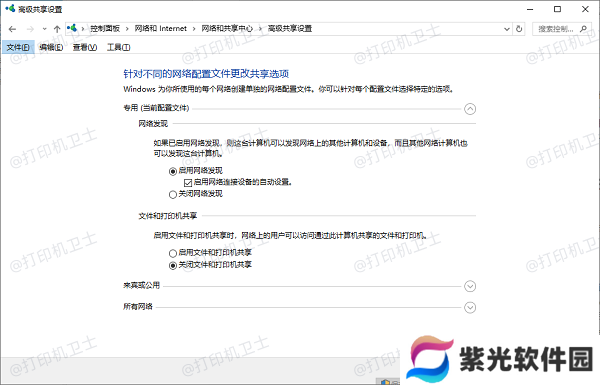This screenshot has width=600, height=385.
Task: Click the 文件和打印机共享 section label
Action: pyautogui.click(x=168, y=216)
